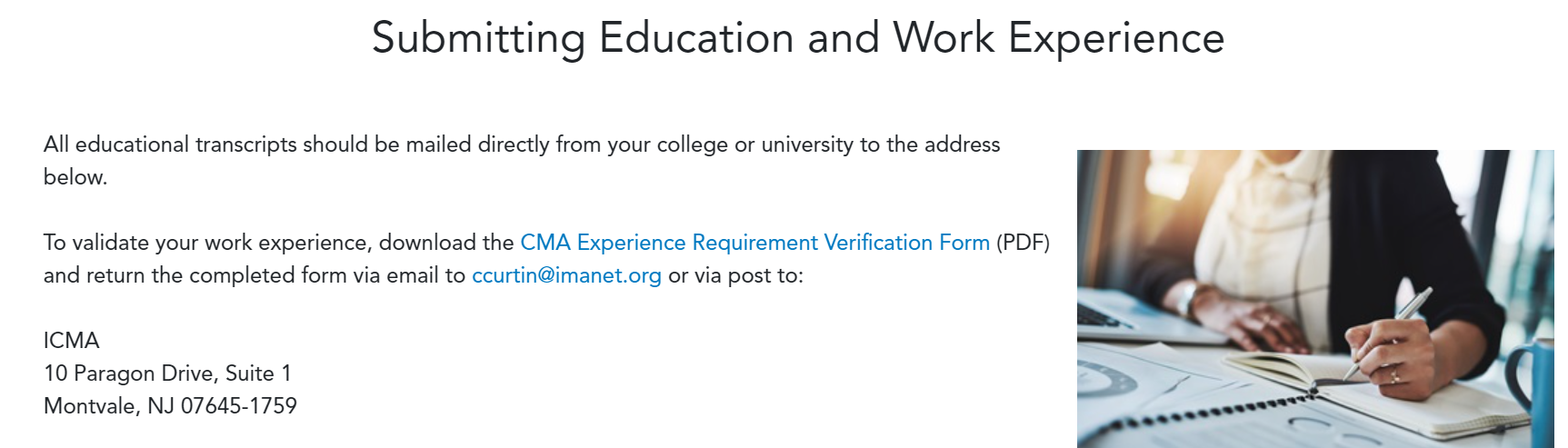Click the word Education in the heading

coord(696,38)
